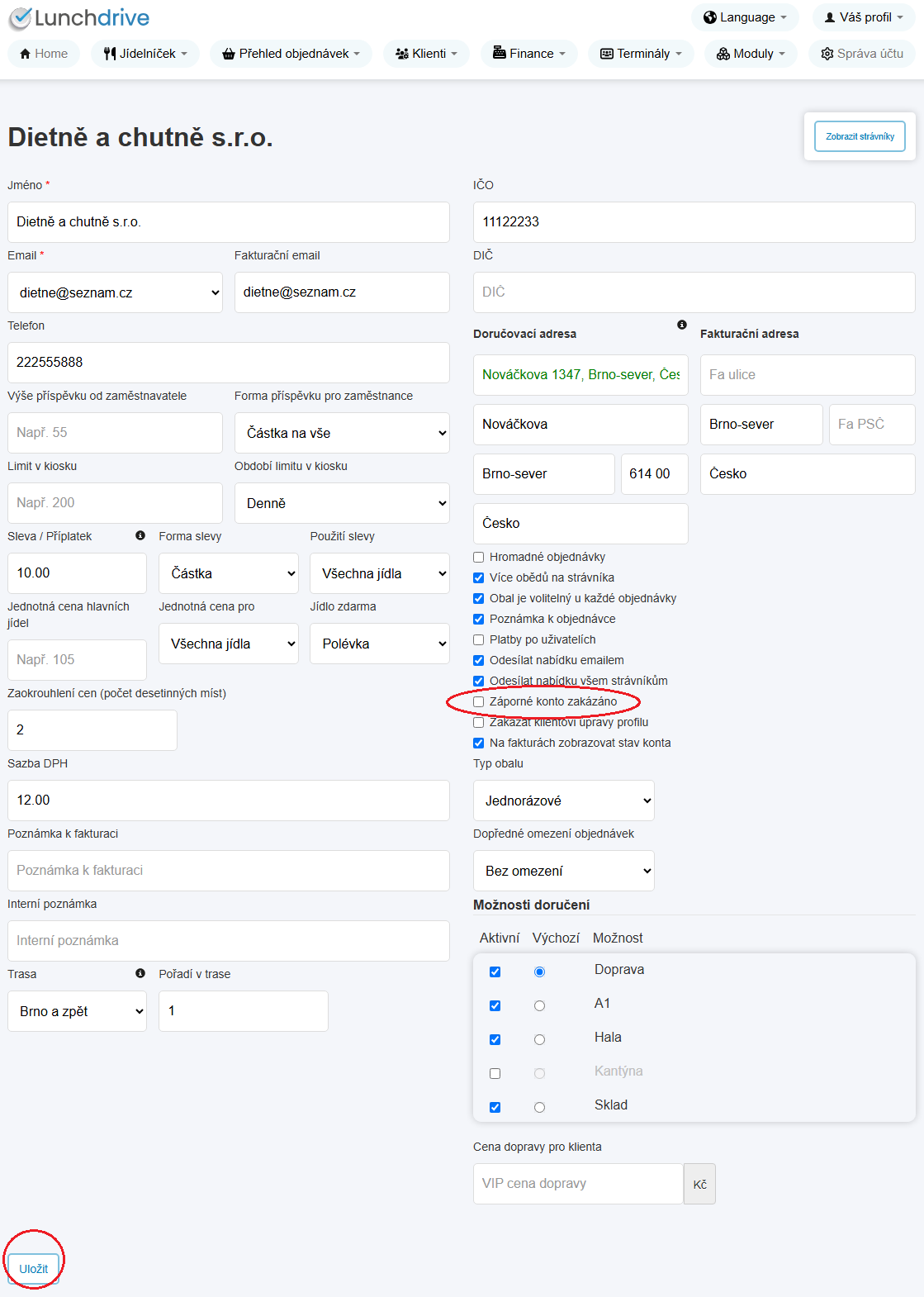Check Zakázat klientovi úpravy profilu

(x=478, y=722)
